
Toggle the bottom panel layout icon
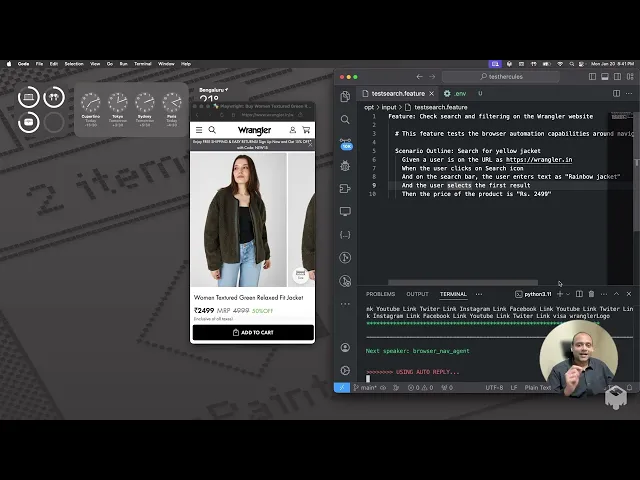(605, 77)
